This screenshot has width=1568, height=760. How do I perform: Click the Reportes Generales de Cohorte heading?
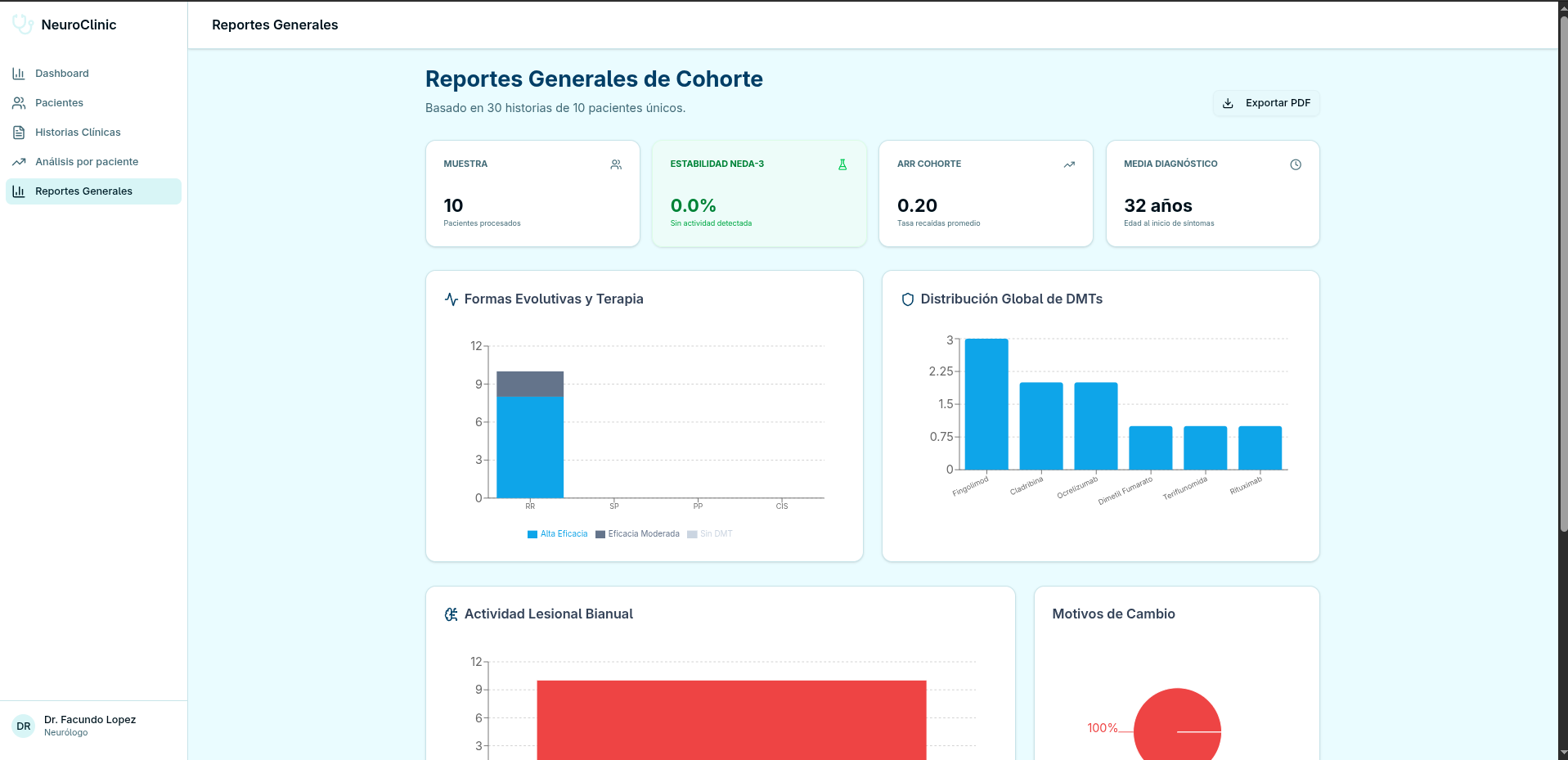(594, 79)
